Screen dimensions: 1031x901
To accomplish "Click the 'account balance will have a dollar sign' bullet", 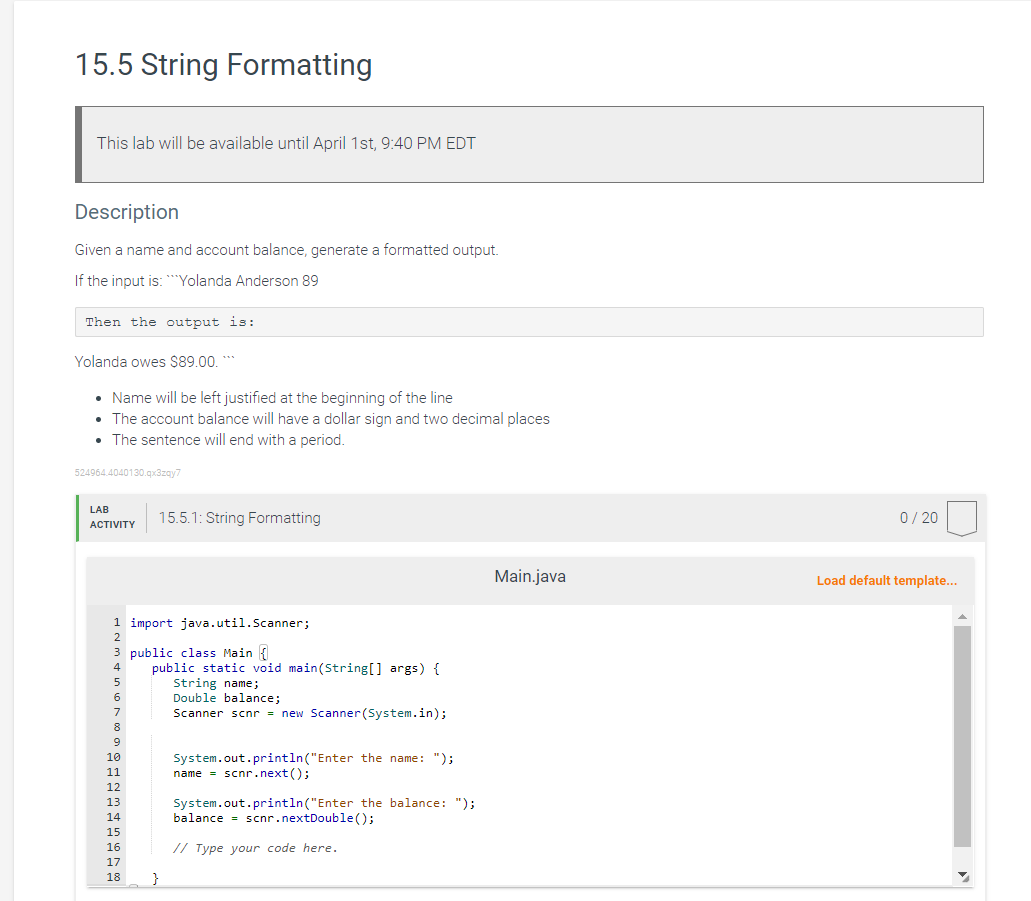I will [x=331, y=419].
